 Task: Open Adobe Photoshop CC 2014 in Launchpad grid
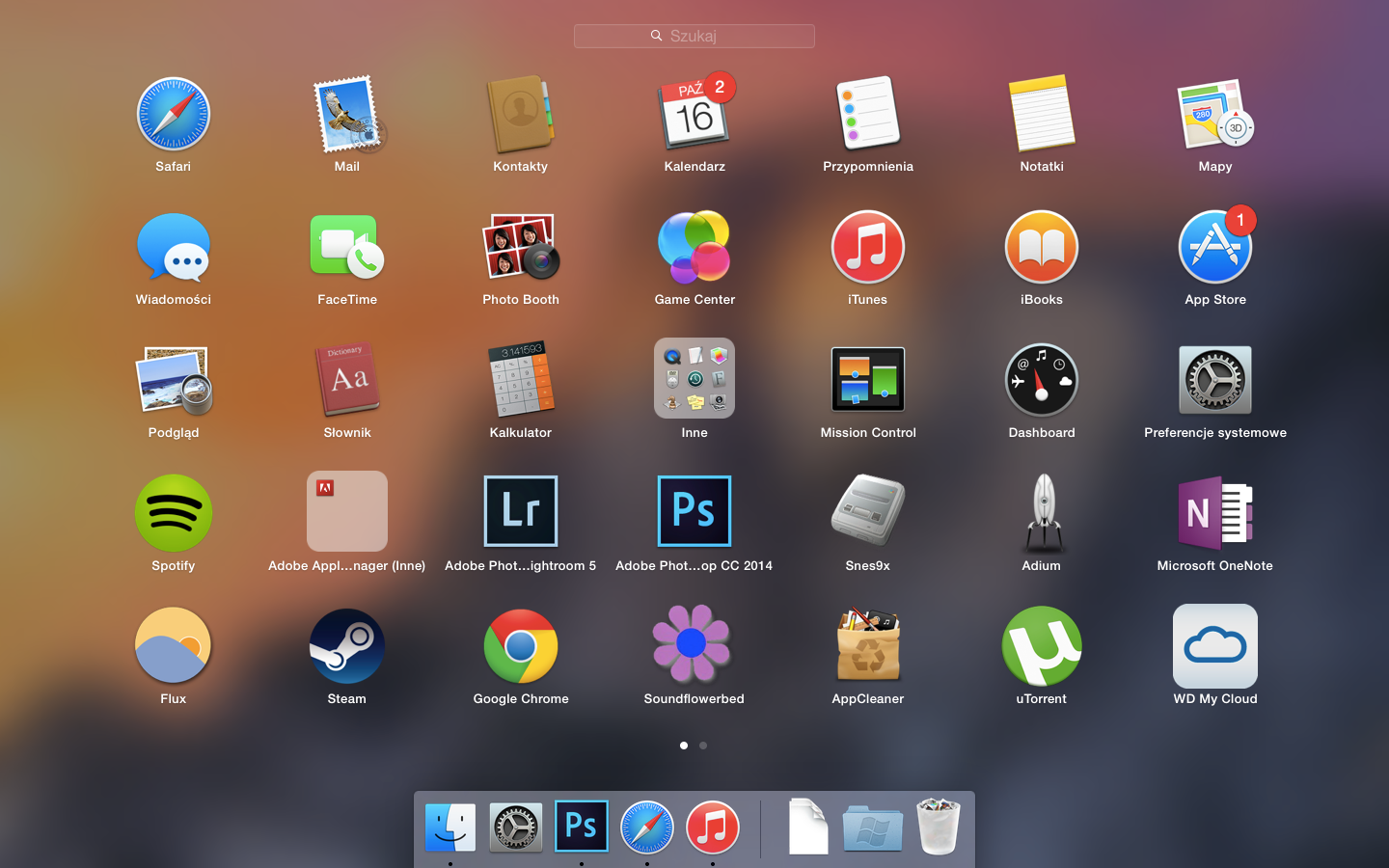pos(694,511)
